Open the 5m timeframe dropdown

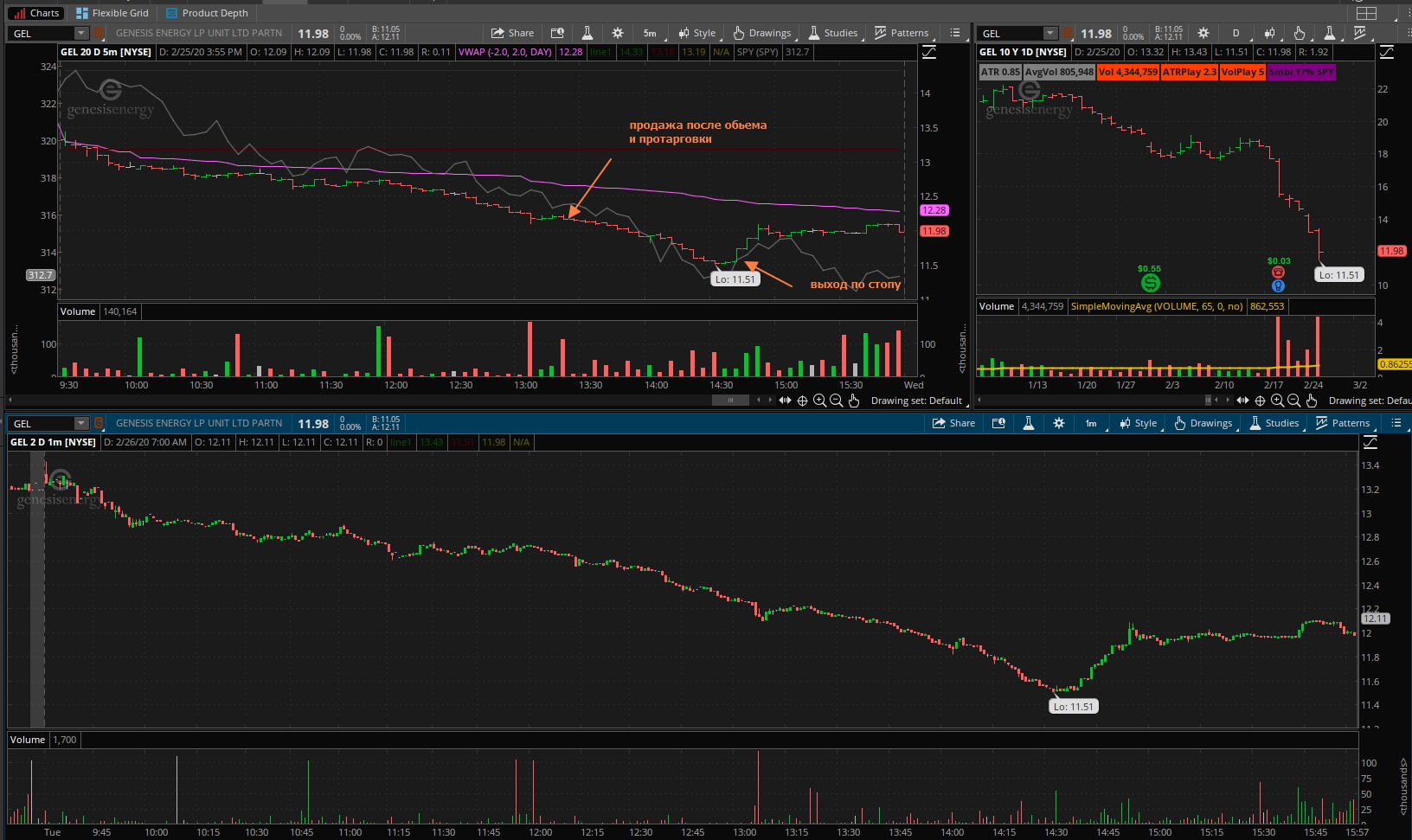(651, 33)
